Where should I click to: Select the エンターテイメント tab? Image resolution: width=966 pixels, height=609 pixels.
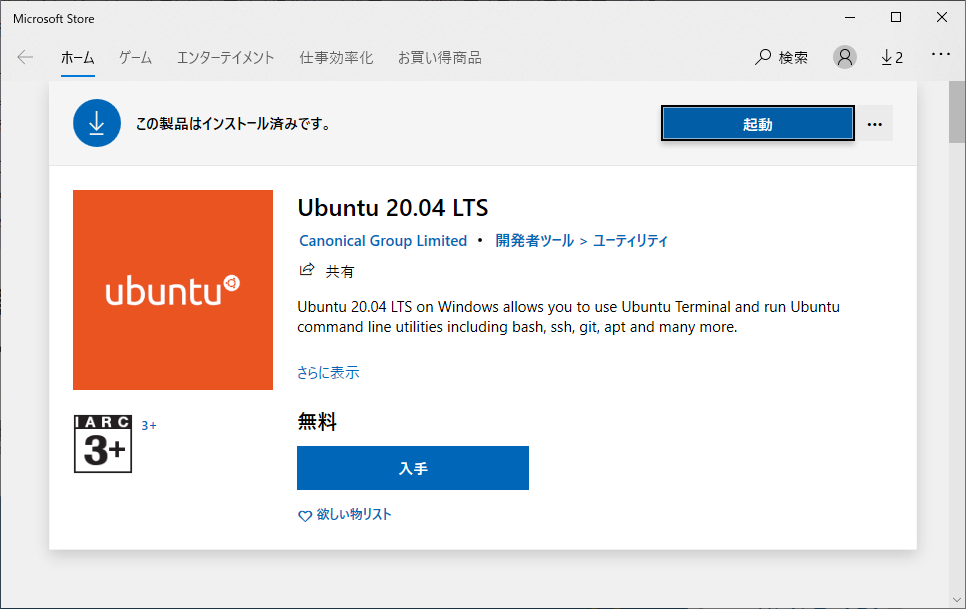(x=225, y=57)
